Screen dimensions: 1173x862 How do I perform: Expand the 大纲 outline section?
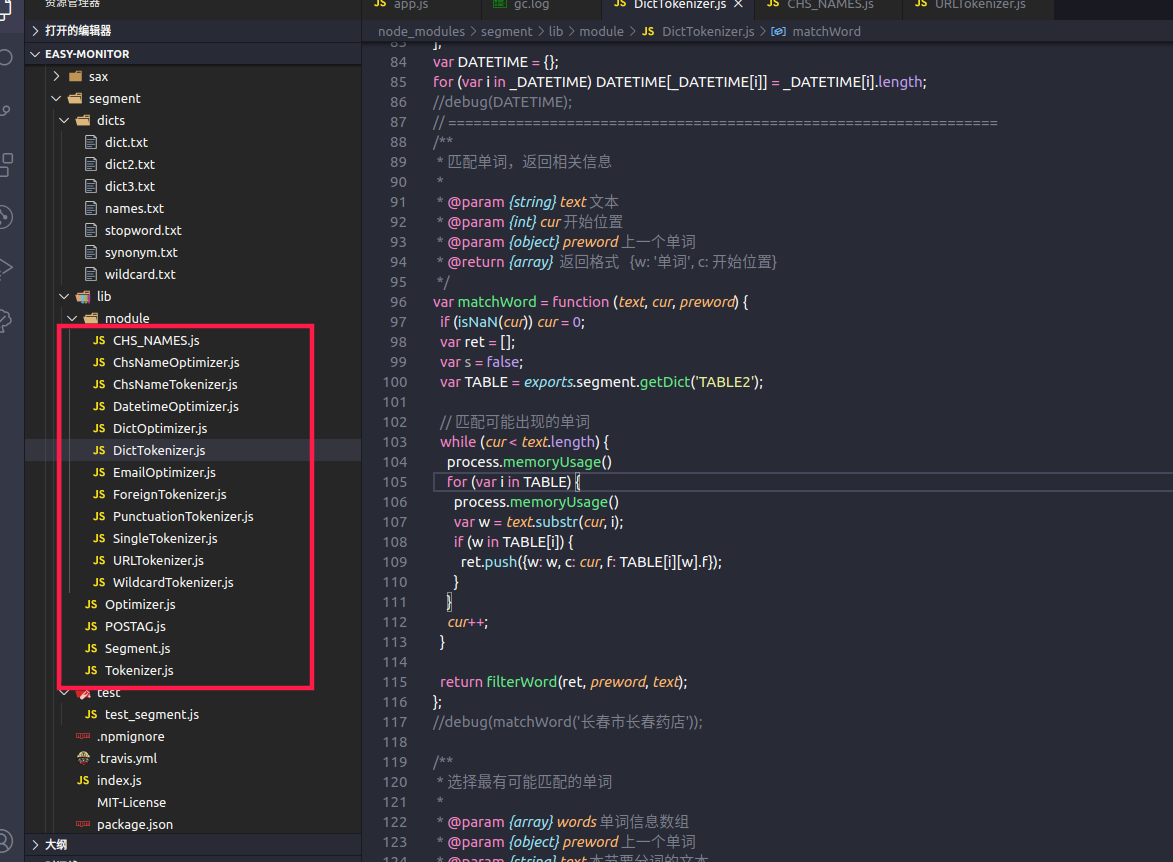tap(56, 845)
